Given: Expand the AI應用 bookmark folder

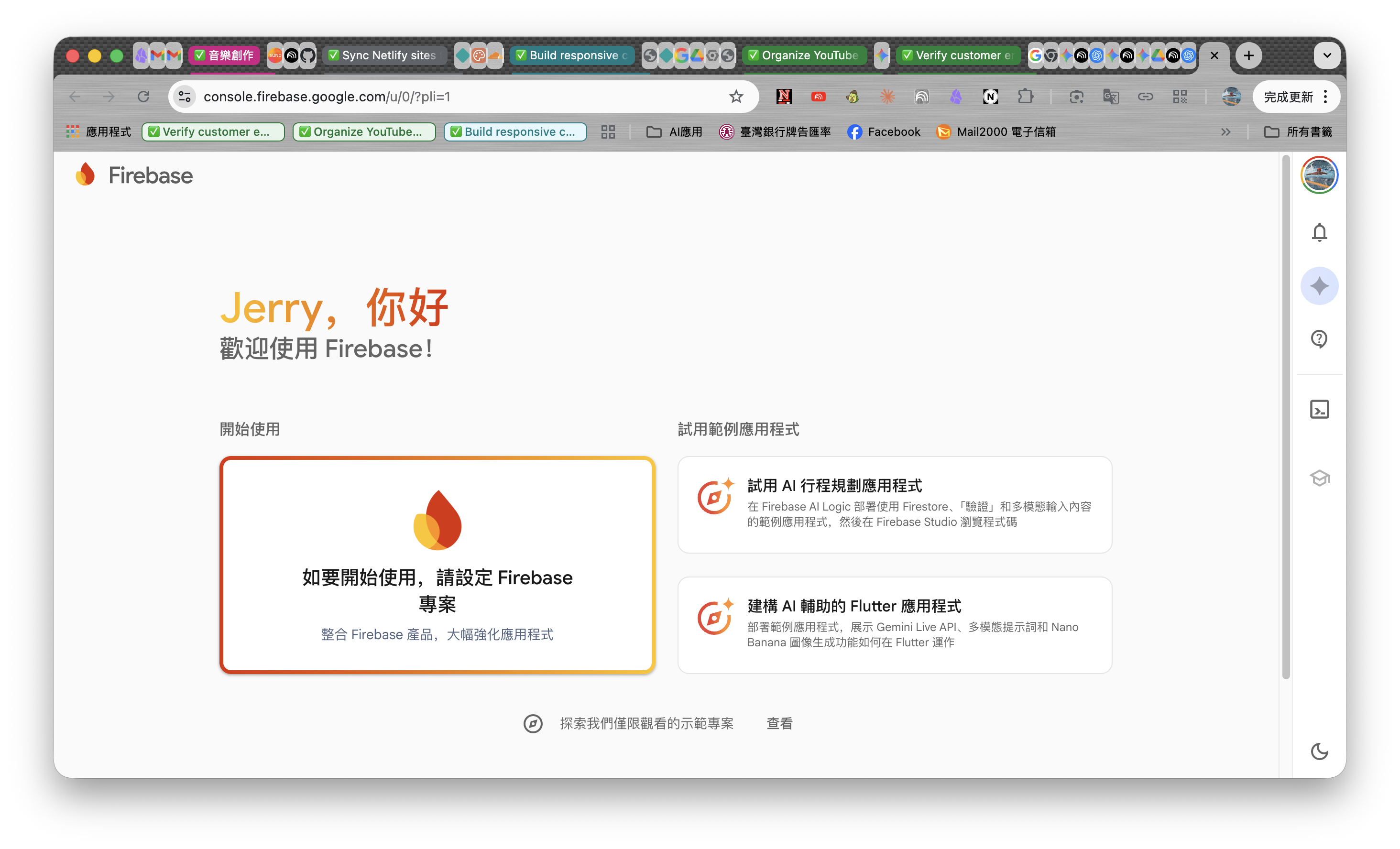Looking at the screenshot, I should click(675, 132).
